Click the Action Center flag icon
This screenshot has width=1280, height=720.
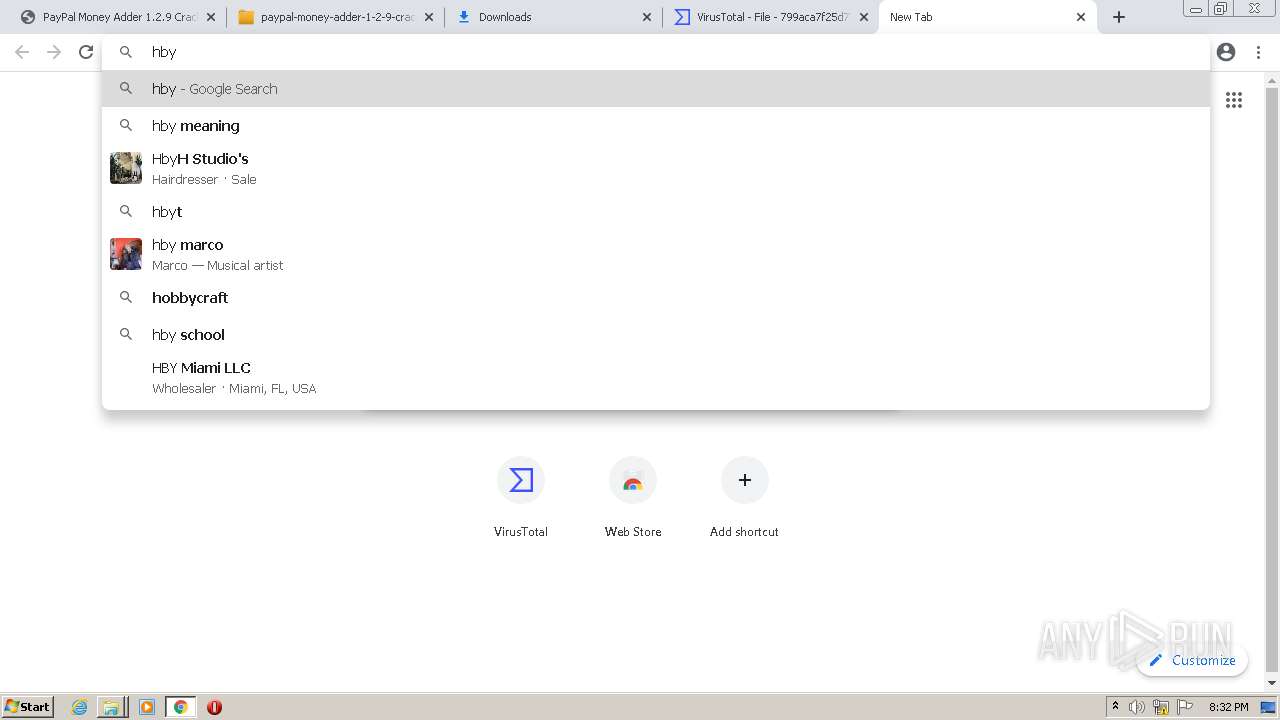pos(1185,707)
